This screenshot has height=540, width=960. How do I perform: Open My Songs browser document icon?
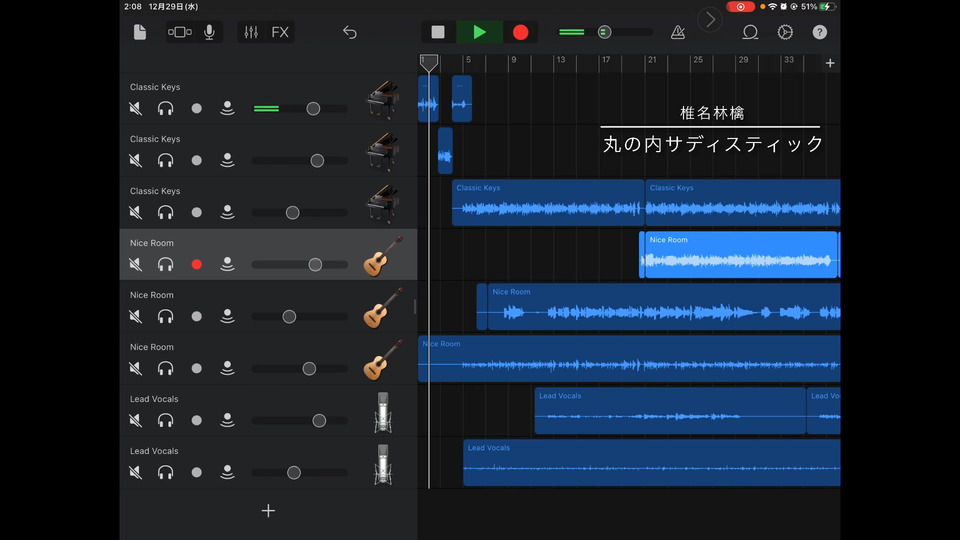point(140,32)
